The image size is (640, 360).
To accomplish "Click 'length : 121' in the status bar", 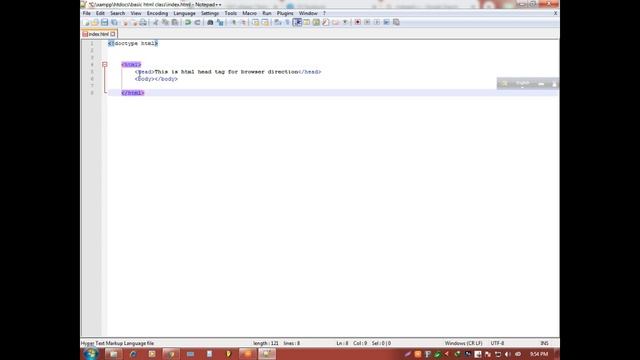I will (266, 343).
